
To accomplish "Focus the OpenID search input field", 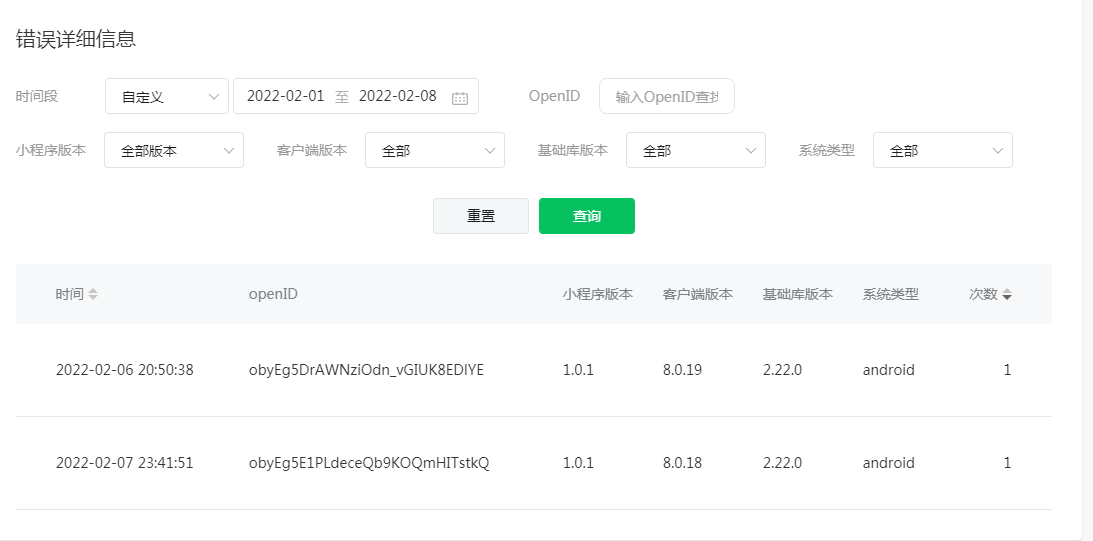I will click(667, 96).
